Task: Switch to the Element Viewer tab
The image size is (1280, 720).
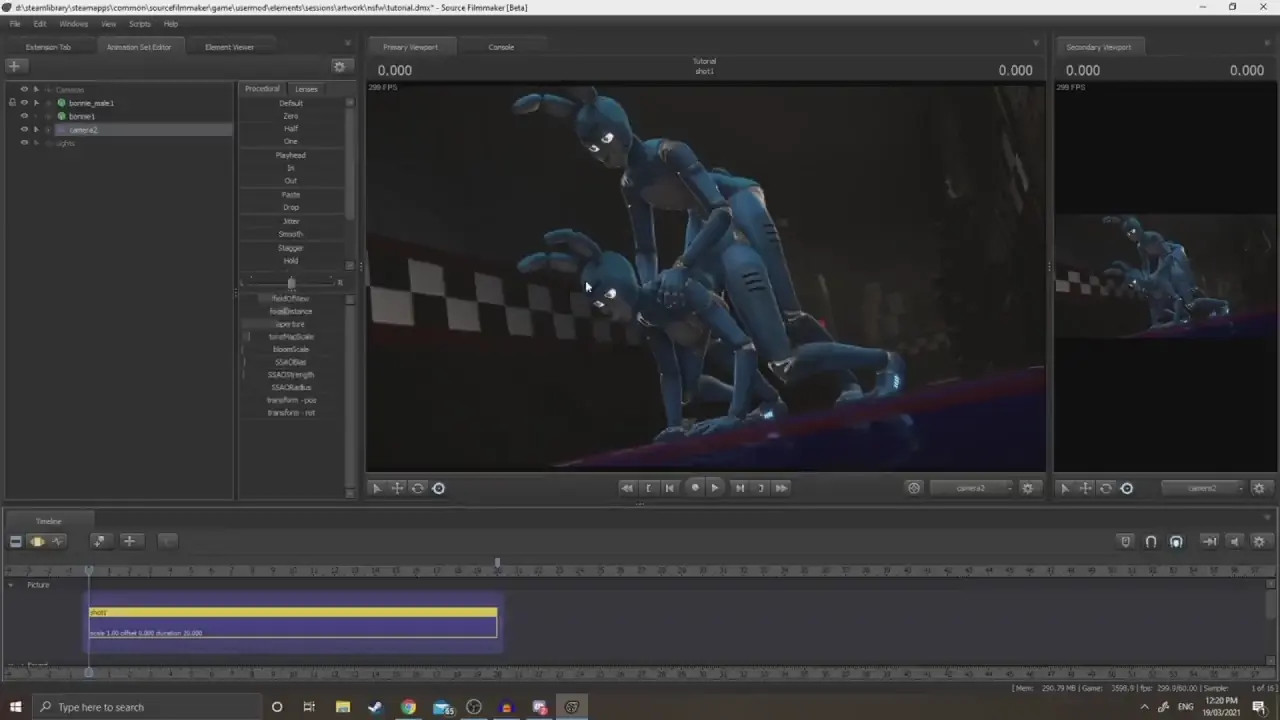Action: point(229,47)
